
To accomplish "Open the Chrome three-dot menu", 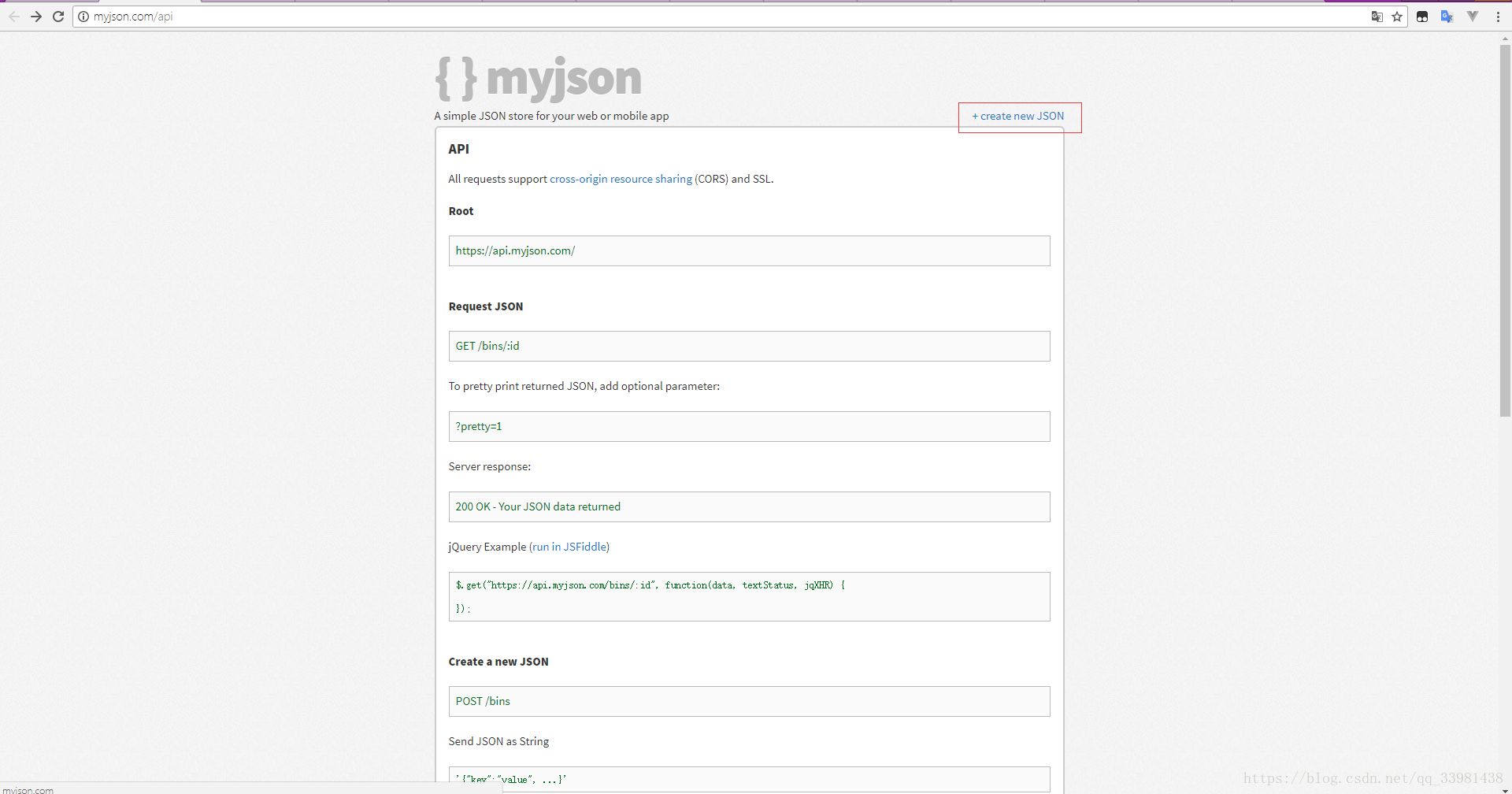I will pos(1498,17).
